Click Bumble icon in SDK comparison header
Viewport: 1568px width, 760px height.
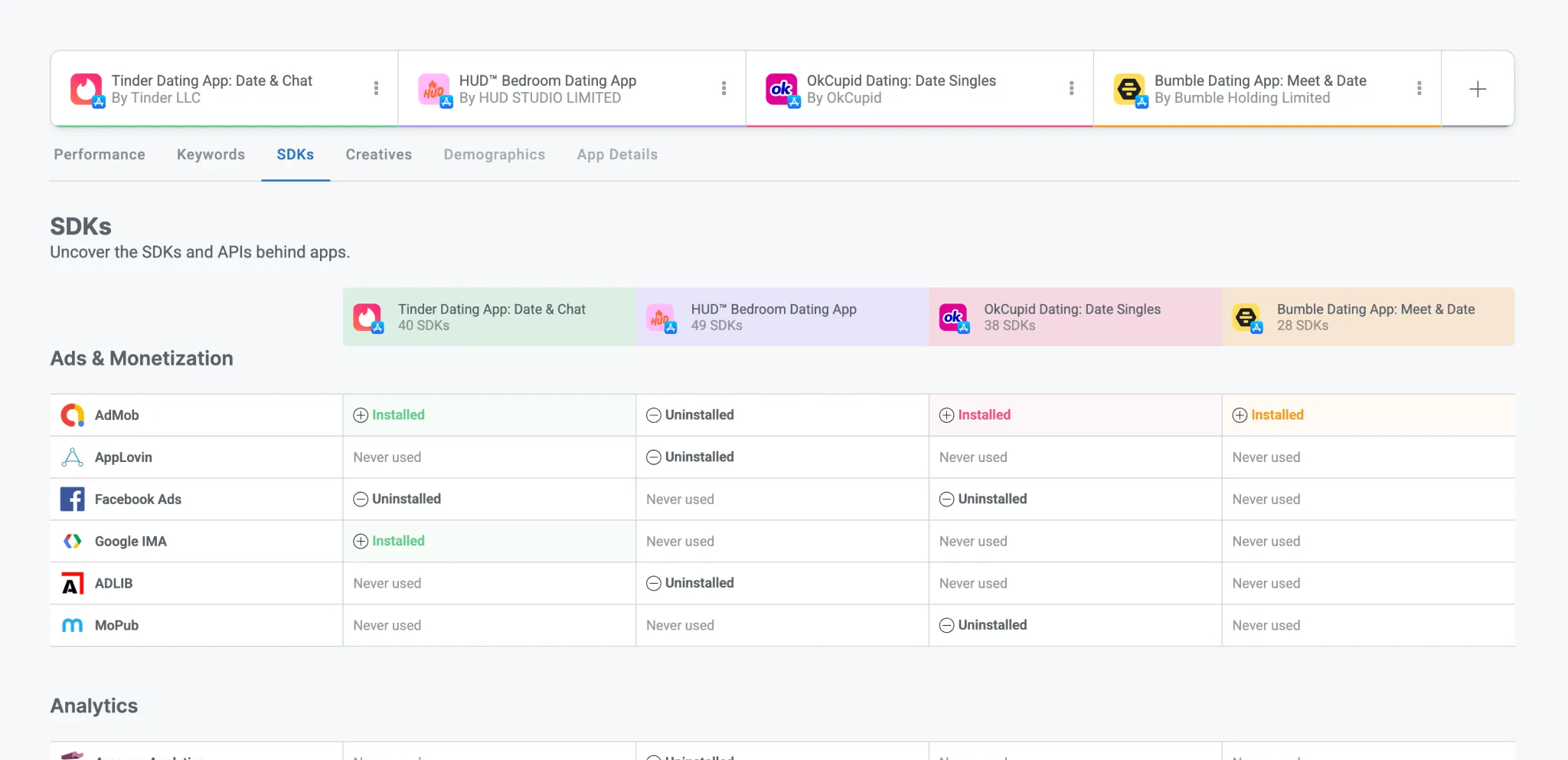pos(1247,318)
